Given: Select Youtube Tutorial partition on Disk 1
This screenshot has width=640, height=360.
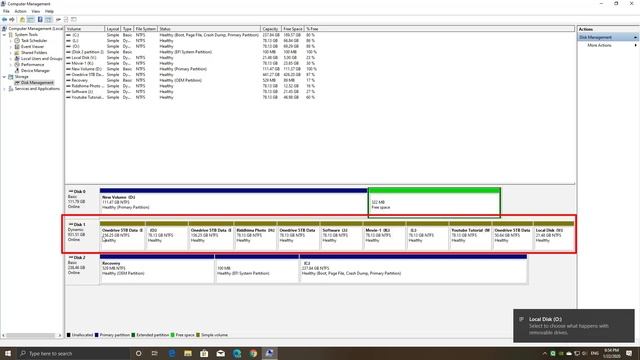Looking at the screenshot, I should click(470, 236).
